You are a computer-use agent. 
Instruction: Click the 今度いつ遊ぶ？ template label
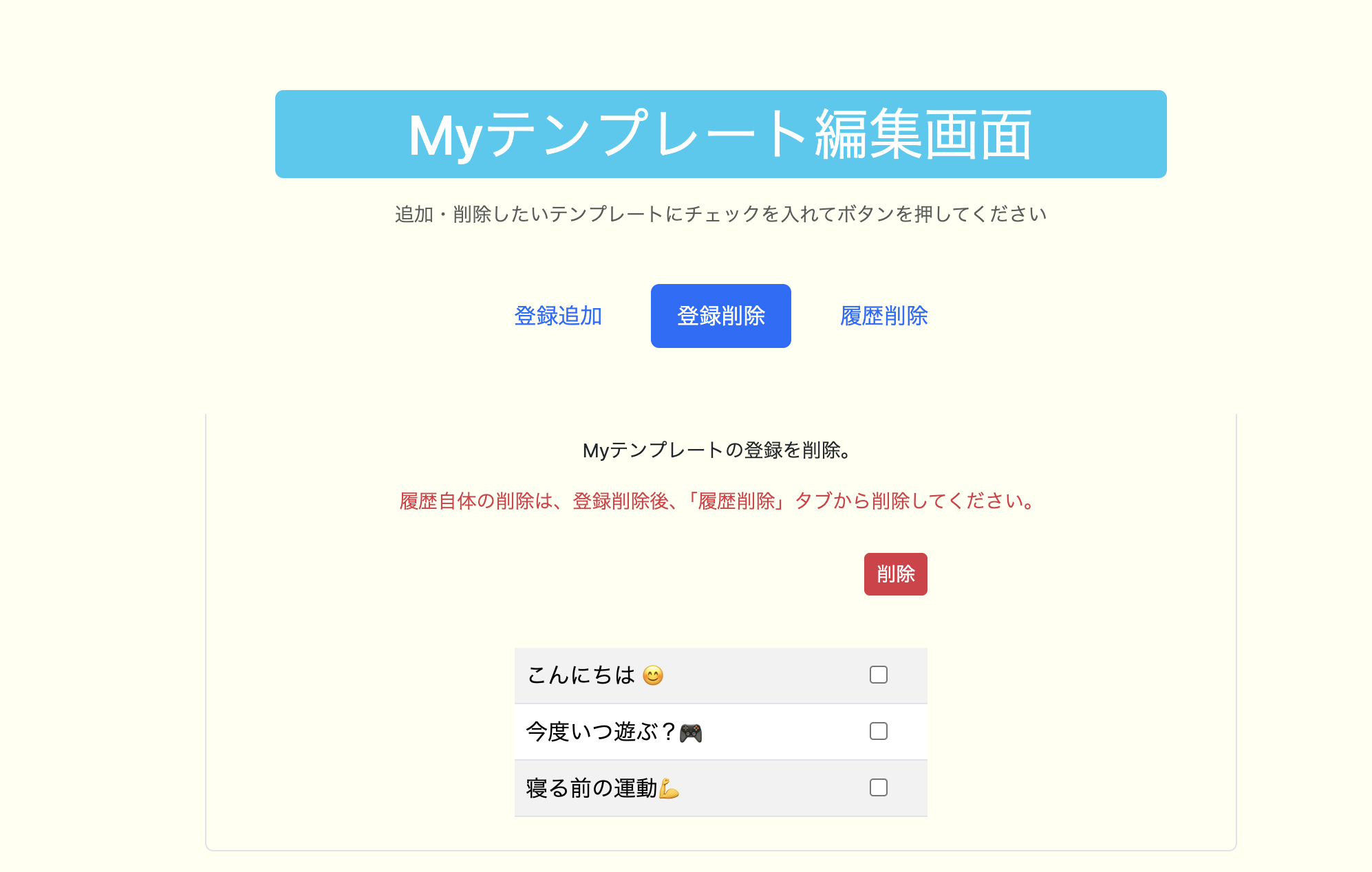[601, 732]
